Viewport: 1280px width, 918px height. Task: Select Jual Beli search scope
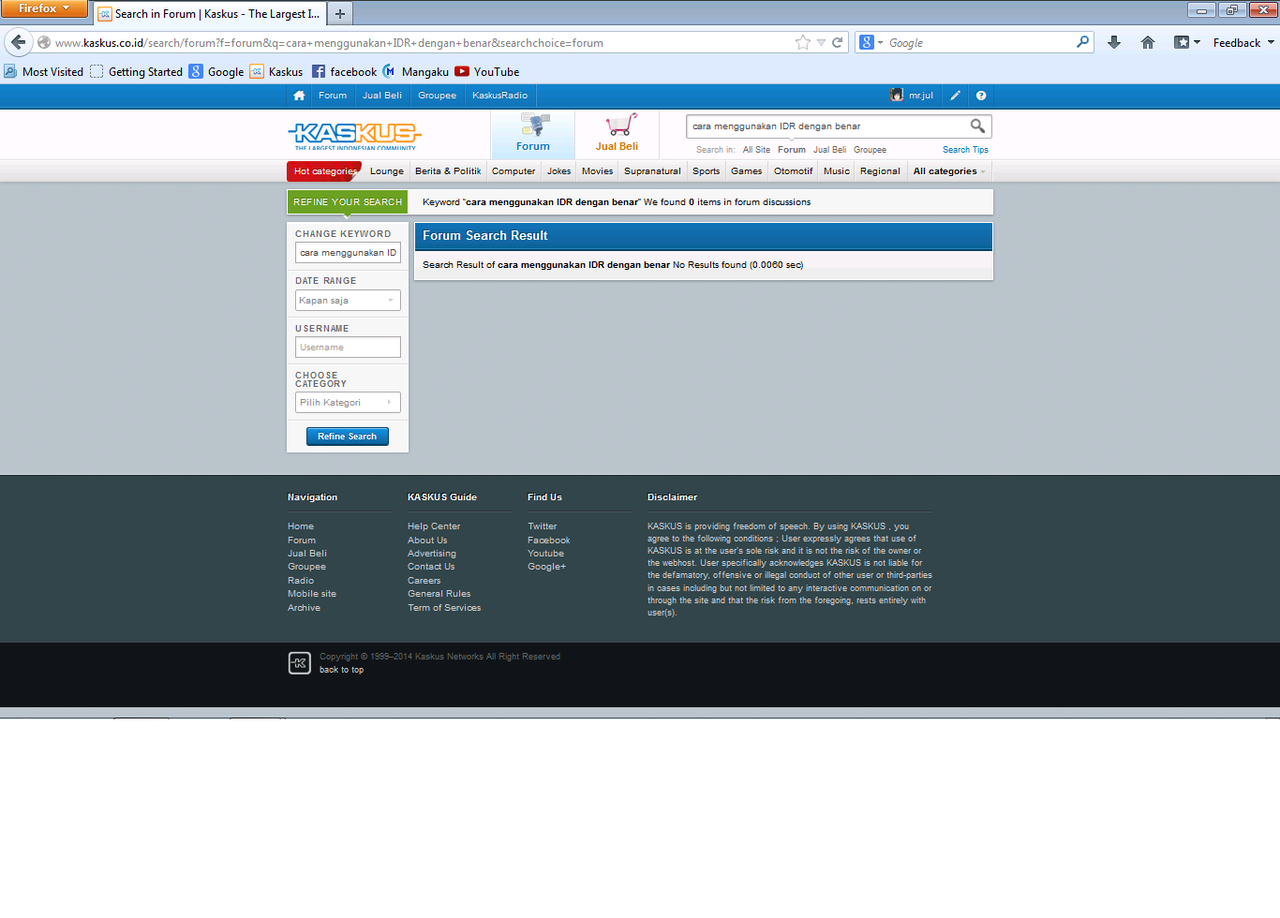[x=830, y=150]
